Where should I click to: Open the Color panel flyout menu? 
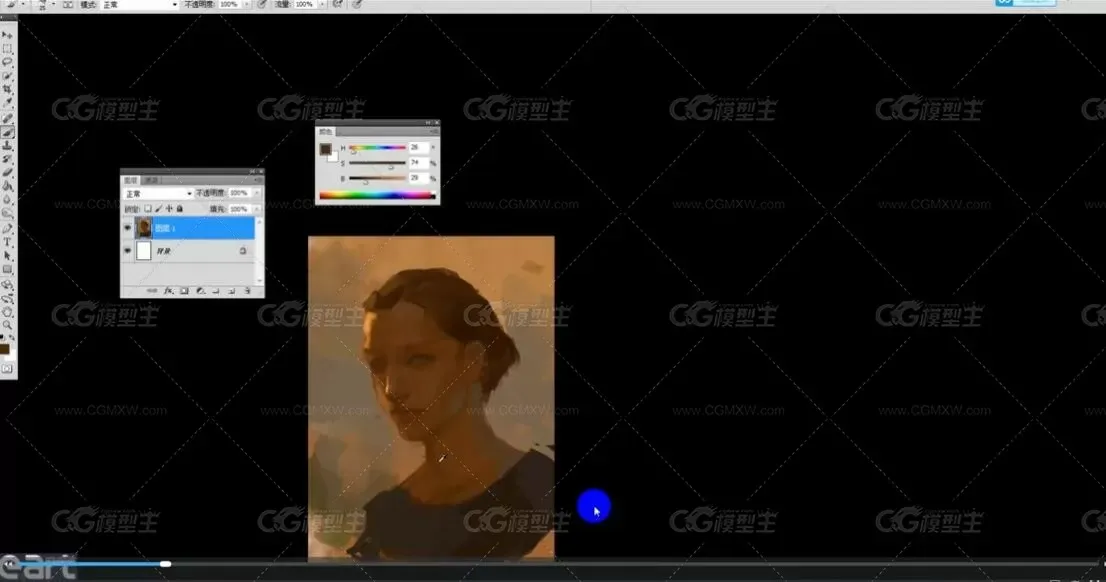433,131
